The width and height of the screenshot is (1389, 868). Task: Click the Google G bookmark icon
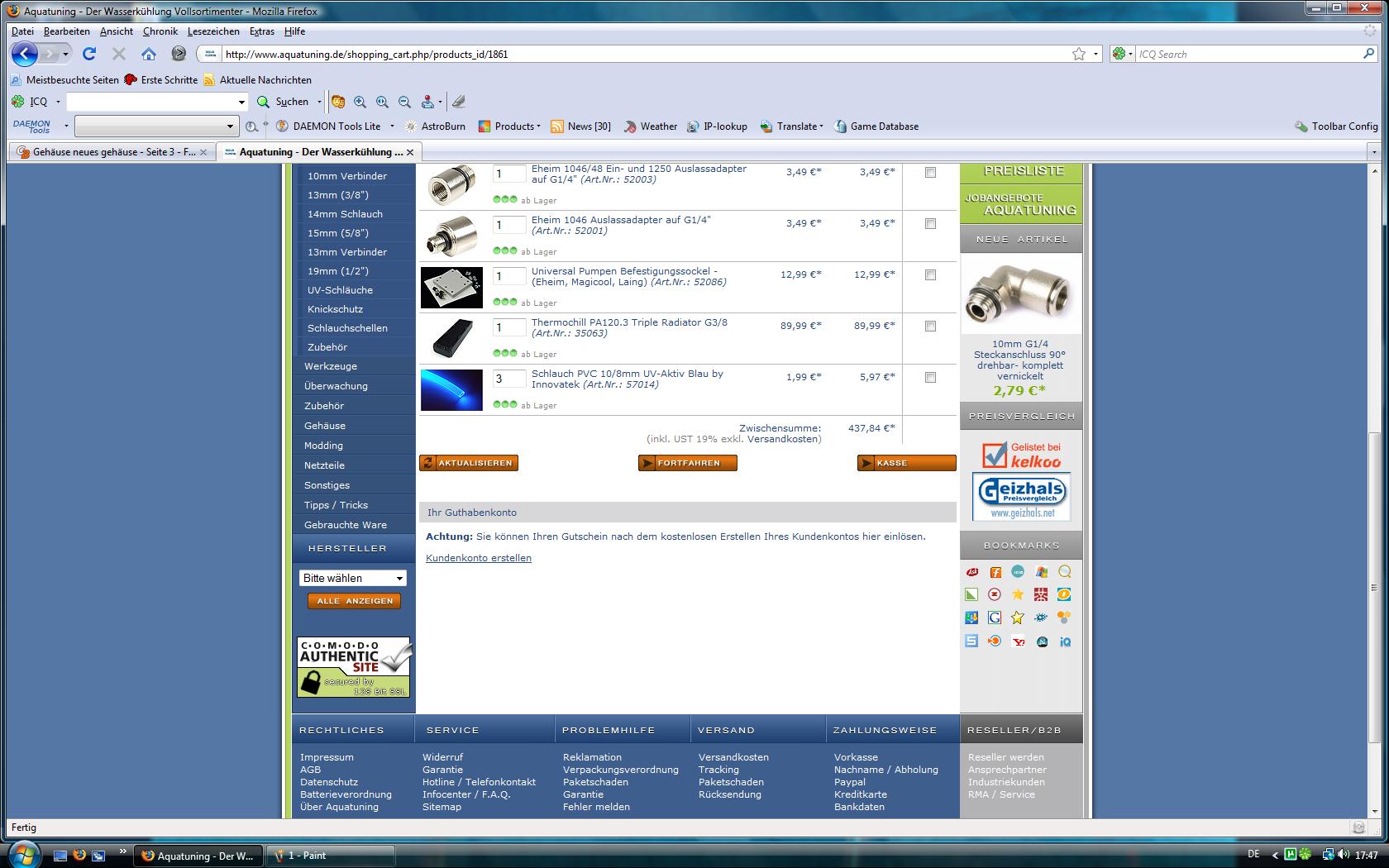coord(995,618)
